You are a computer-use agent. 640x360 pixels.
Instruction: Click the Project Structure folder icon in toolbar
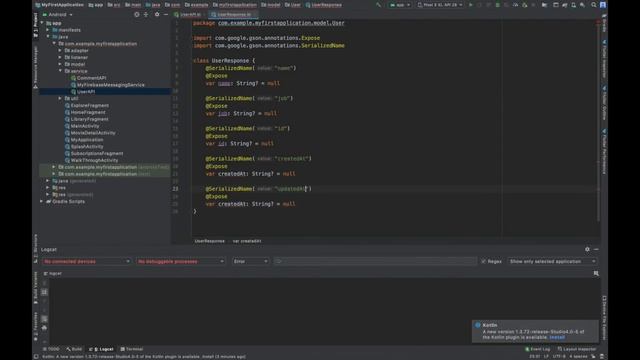pyautogui.click(x=544, y=5)
